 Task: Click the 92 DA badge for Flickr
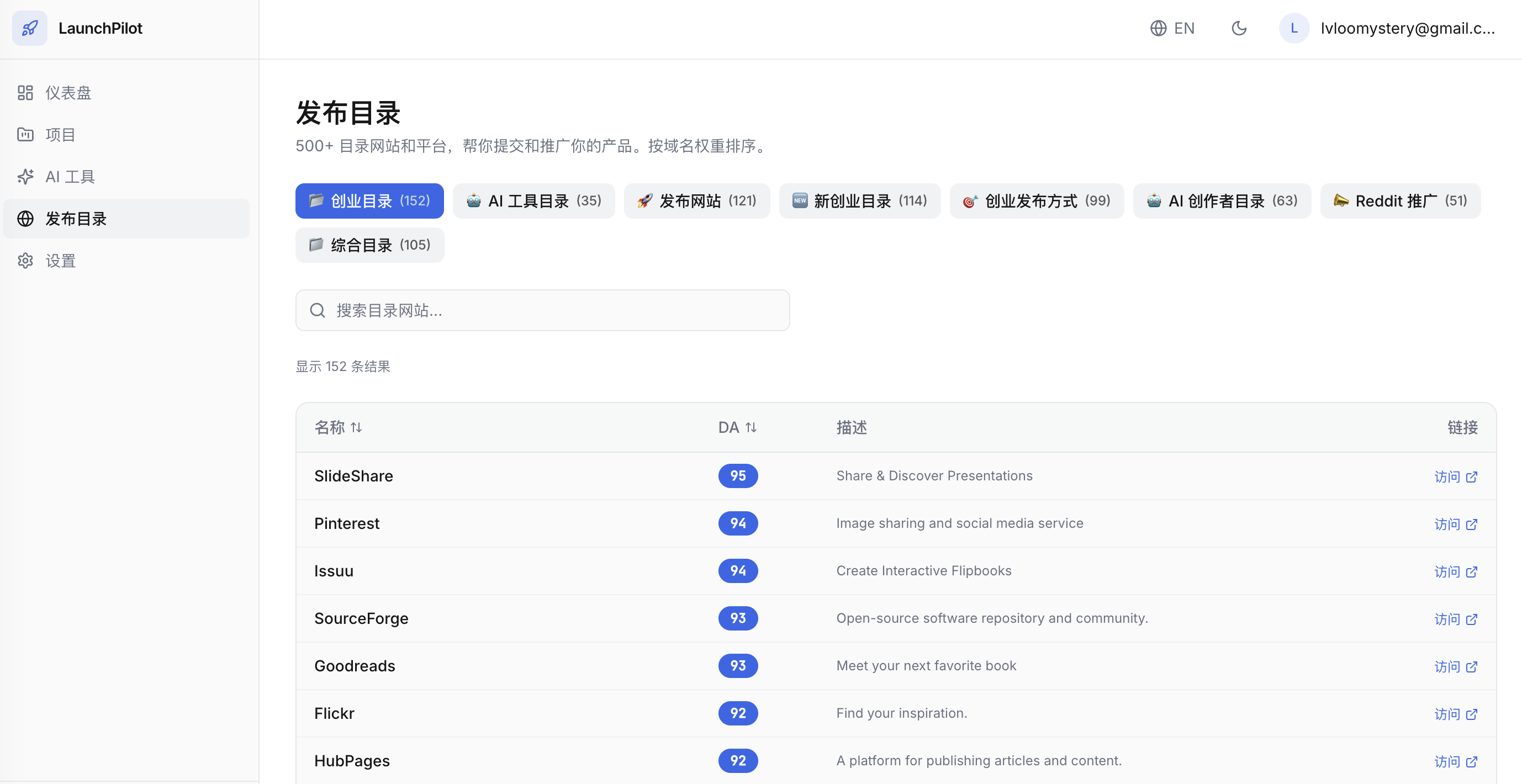[x=738, y=713]
